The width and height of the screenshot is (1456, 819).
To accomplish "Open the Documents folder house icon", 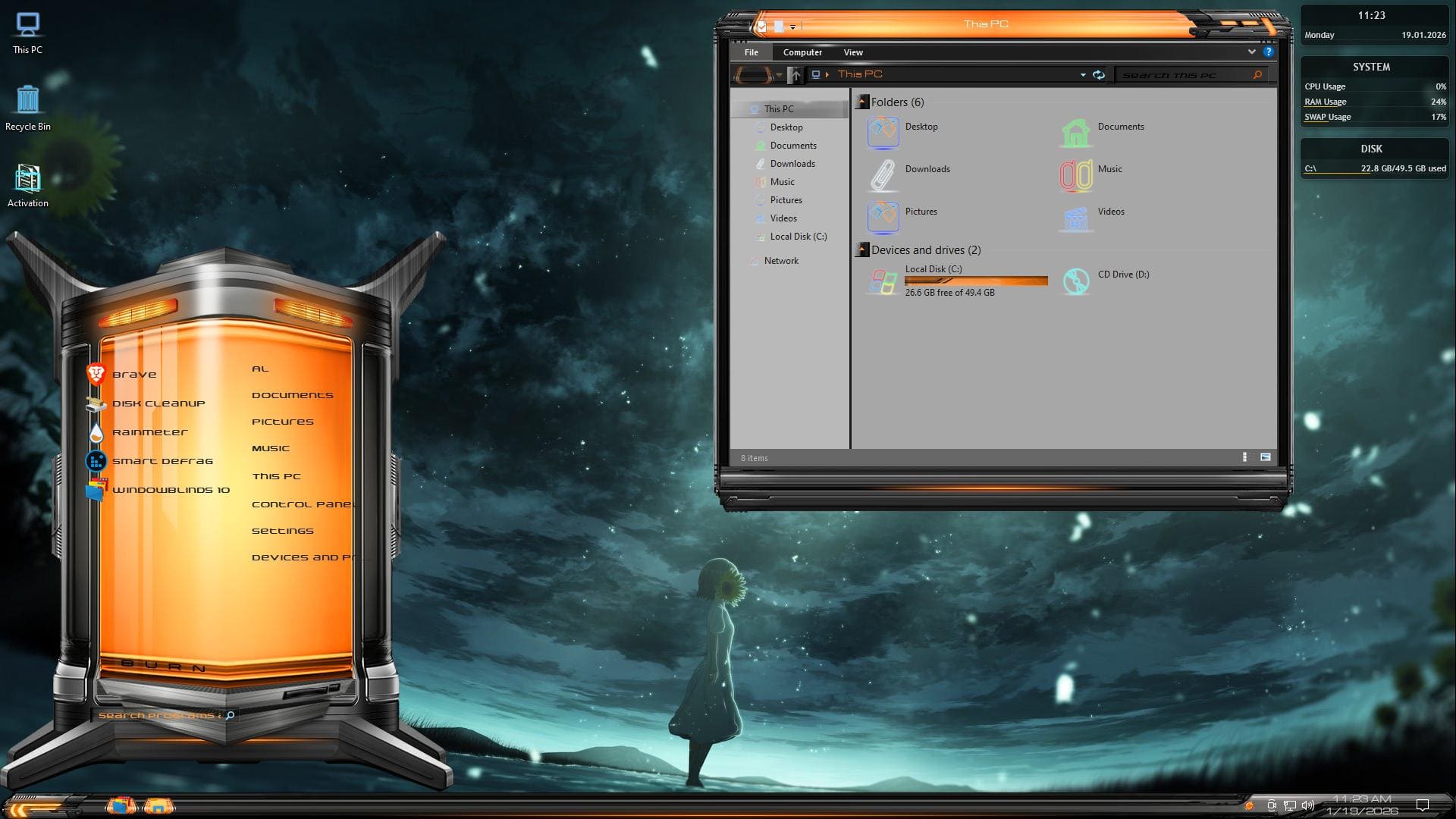I will pos(1075,133).
